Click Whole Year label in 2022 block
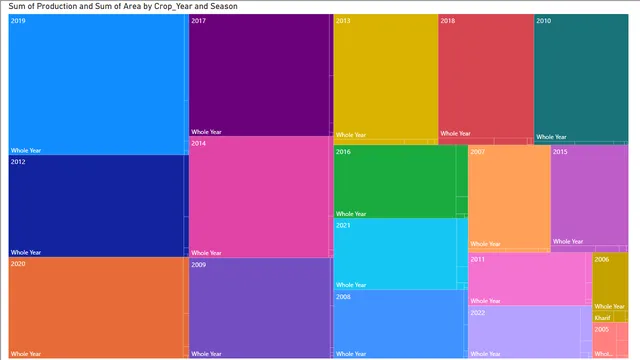640x360 pixels. coord(485,354)
